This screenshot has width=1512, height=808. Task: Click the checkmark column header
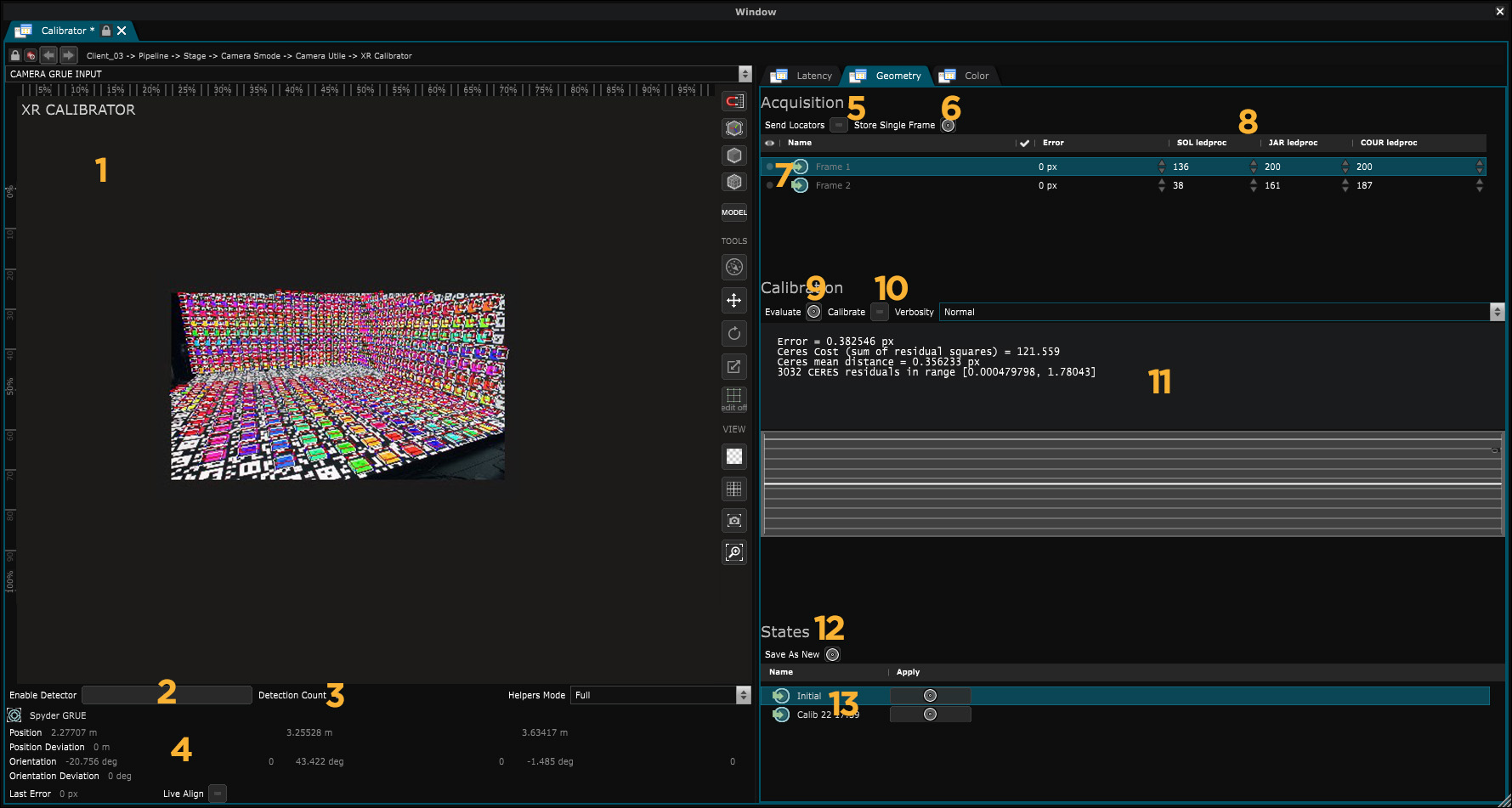point(1024,143)
